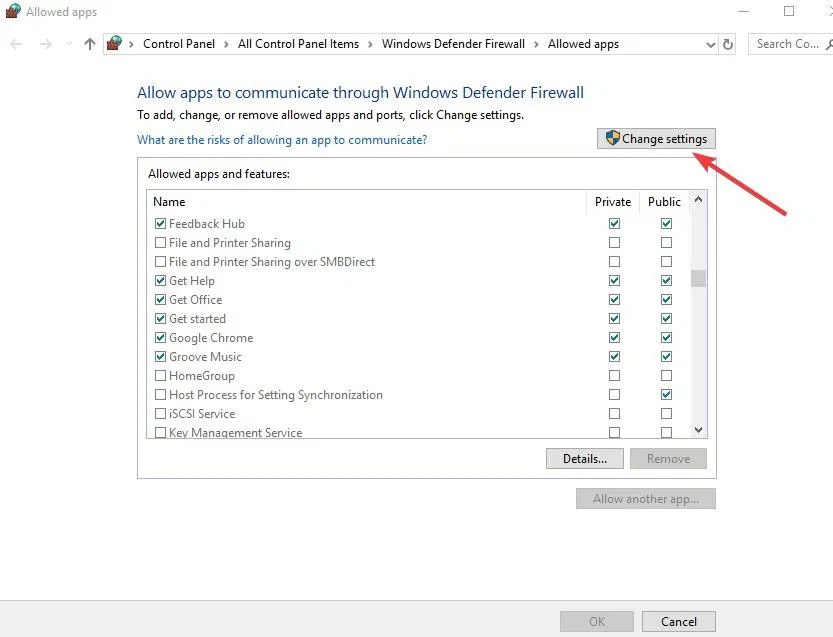The height and width of the screenshot is (637, 833).
Task: Disable Google Chrome firewall access
Action: pyautogui.click(x=161, y=337)
